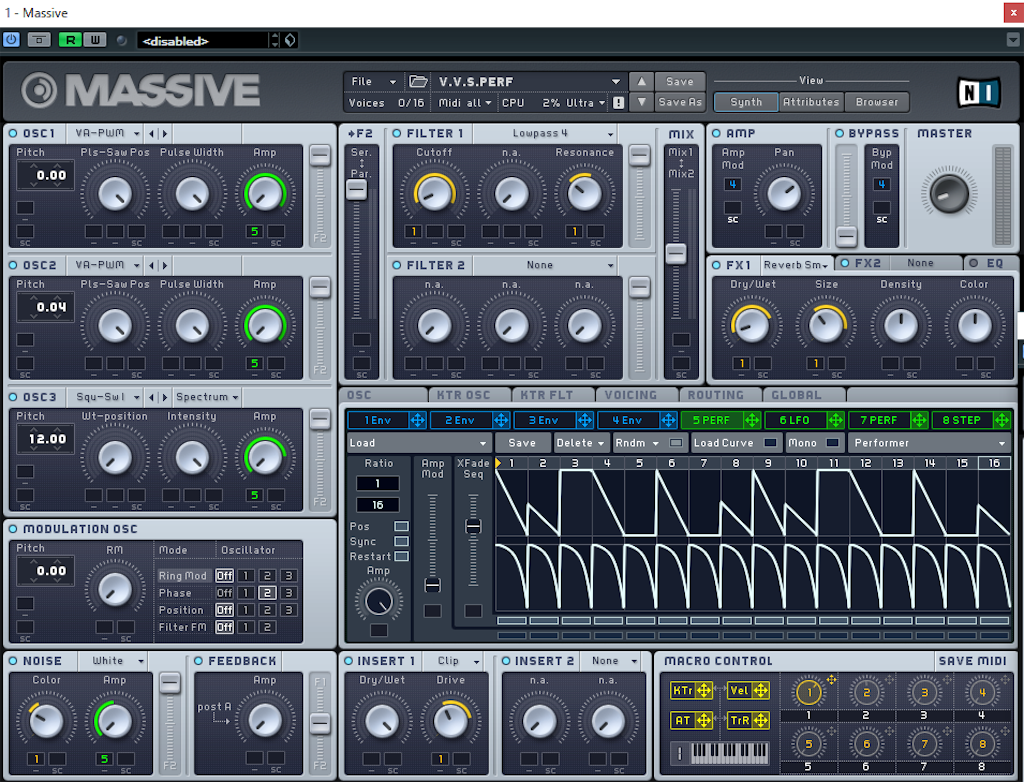Viewport: 1024px width, 782px height.
Task: Click the AT macro drag handle
Action: [x=704, y=720]
